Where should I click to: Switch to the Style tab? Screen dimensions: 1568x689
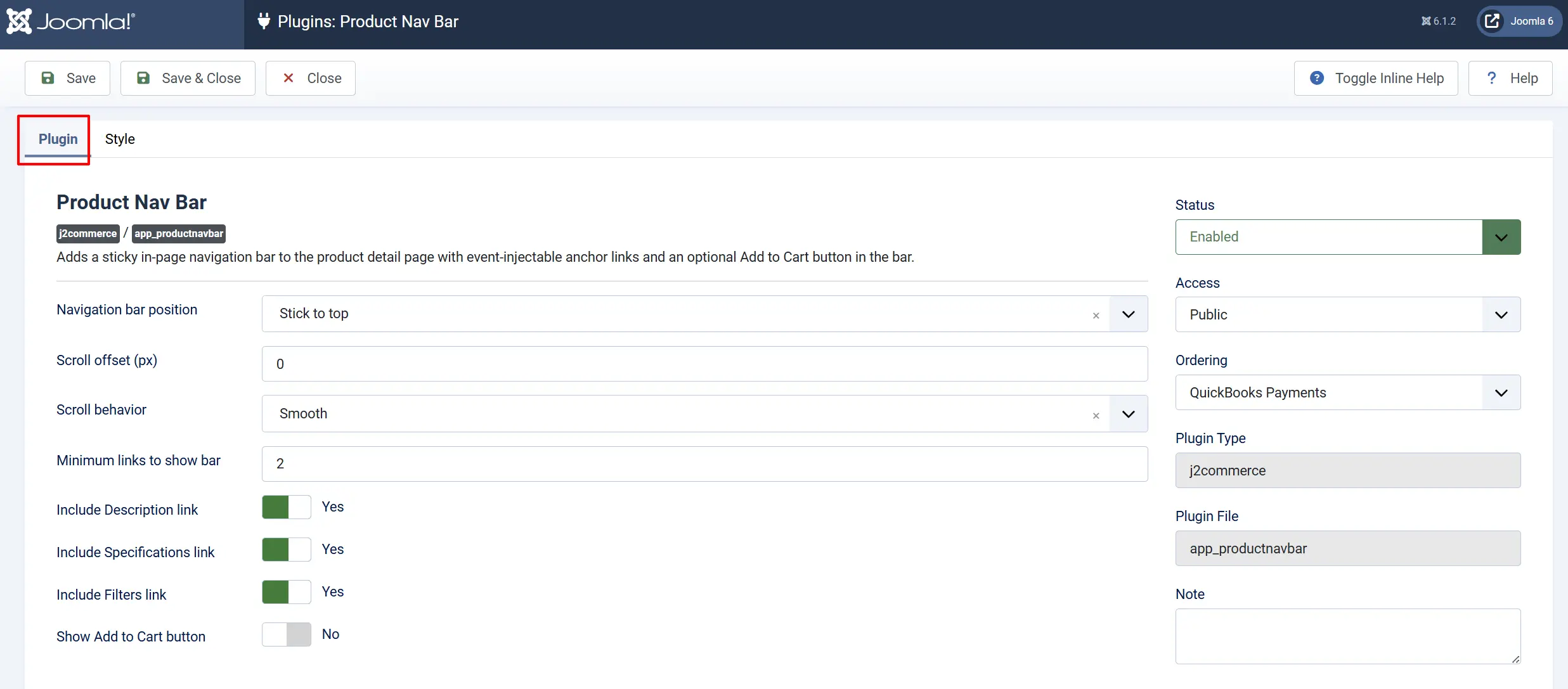(120, 139)
